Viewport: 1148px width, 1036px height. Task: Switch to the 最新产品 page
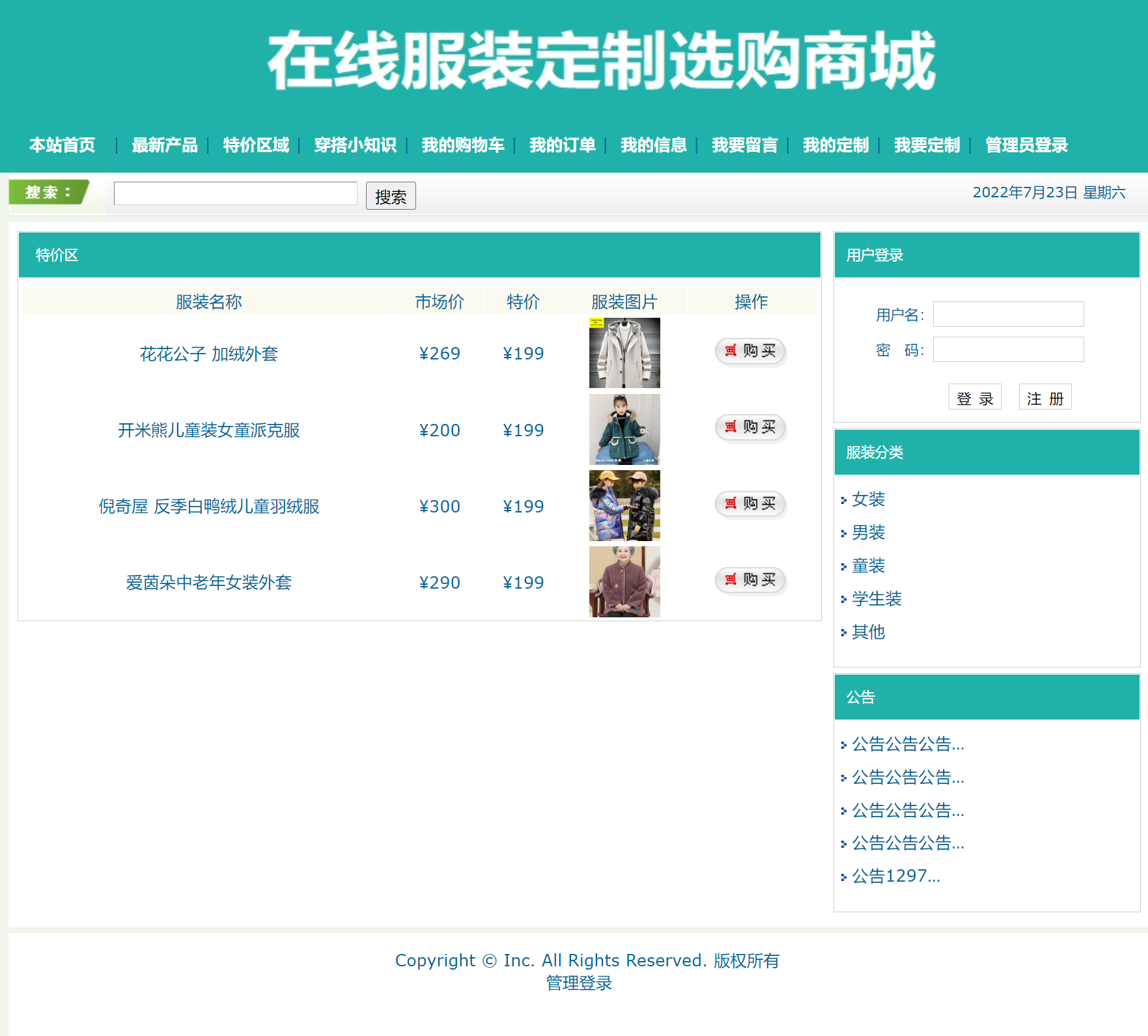165,145
